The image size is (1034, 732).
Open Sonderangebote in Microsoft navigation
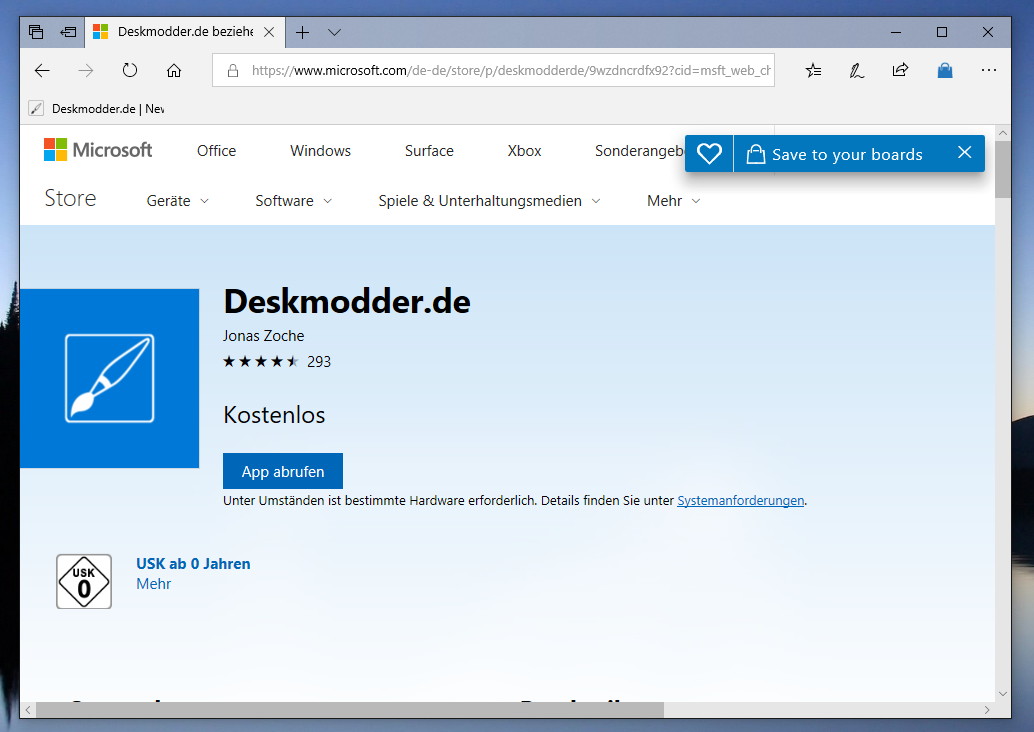(640, 151)
